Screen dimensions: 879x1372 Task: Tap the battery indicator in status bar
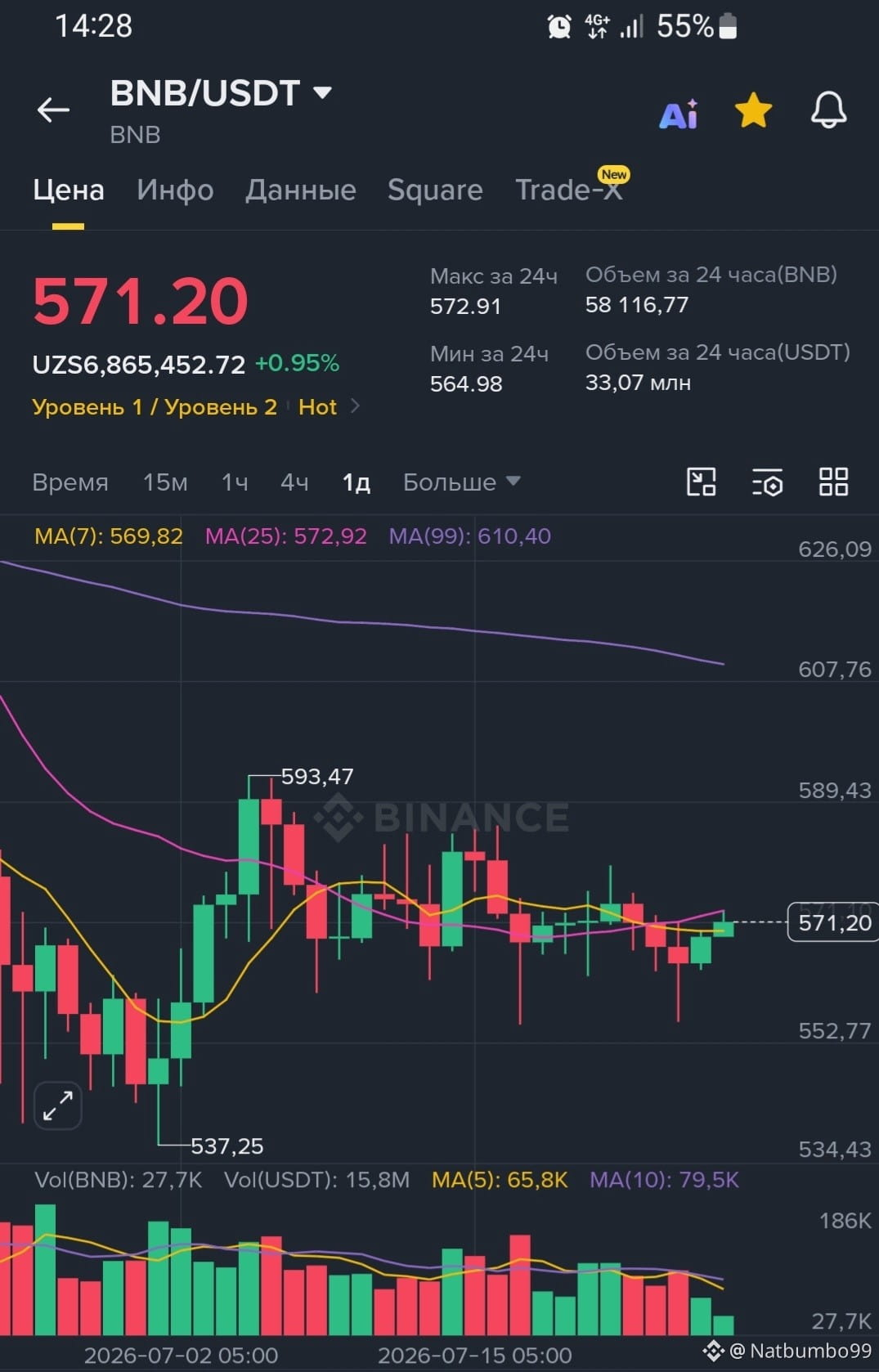[x=728, y=26]
